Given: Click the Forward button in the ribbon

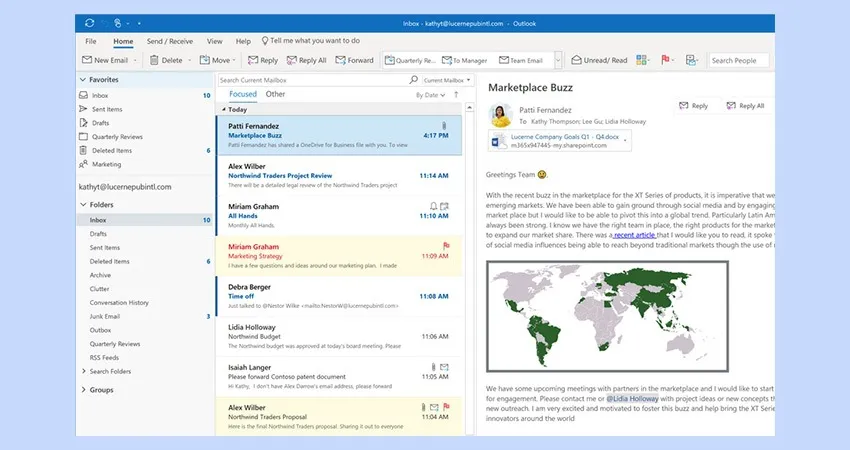Looking at the screenshot, I should pos(354,60).
